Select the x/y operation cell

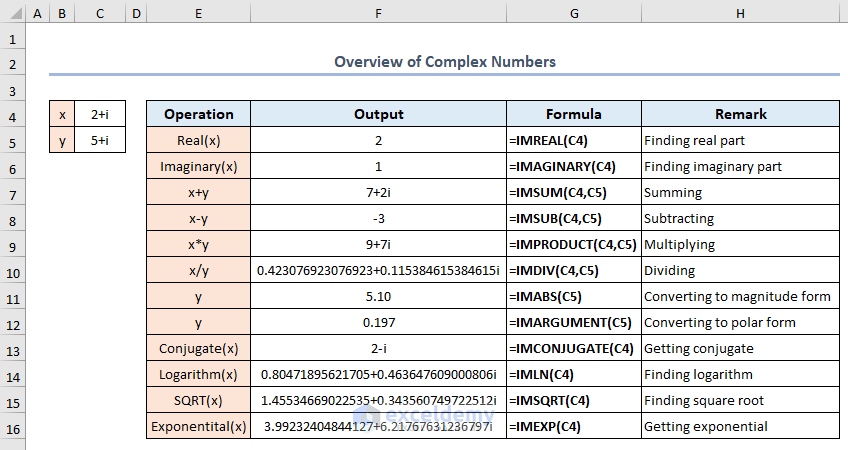[198, 270]
